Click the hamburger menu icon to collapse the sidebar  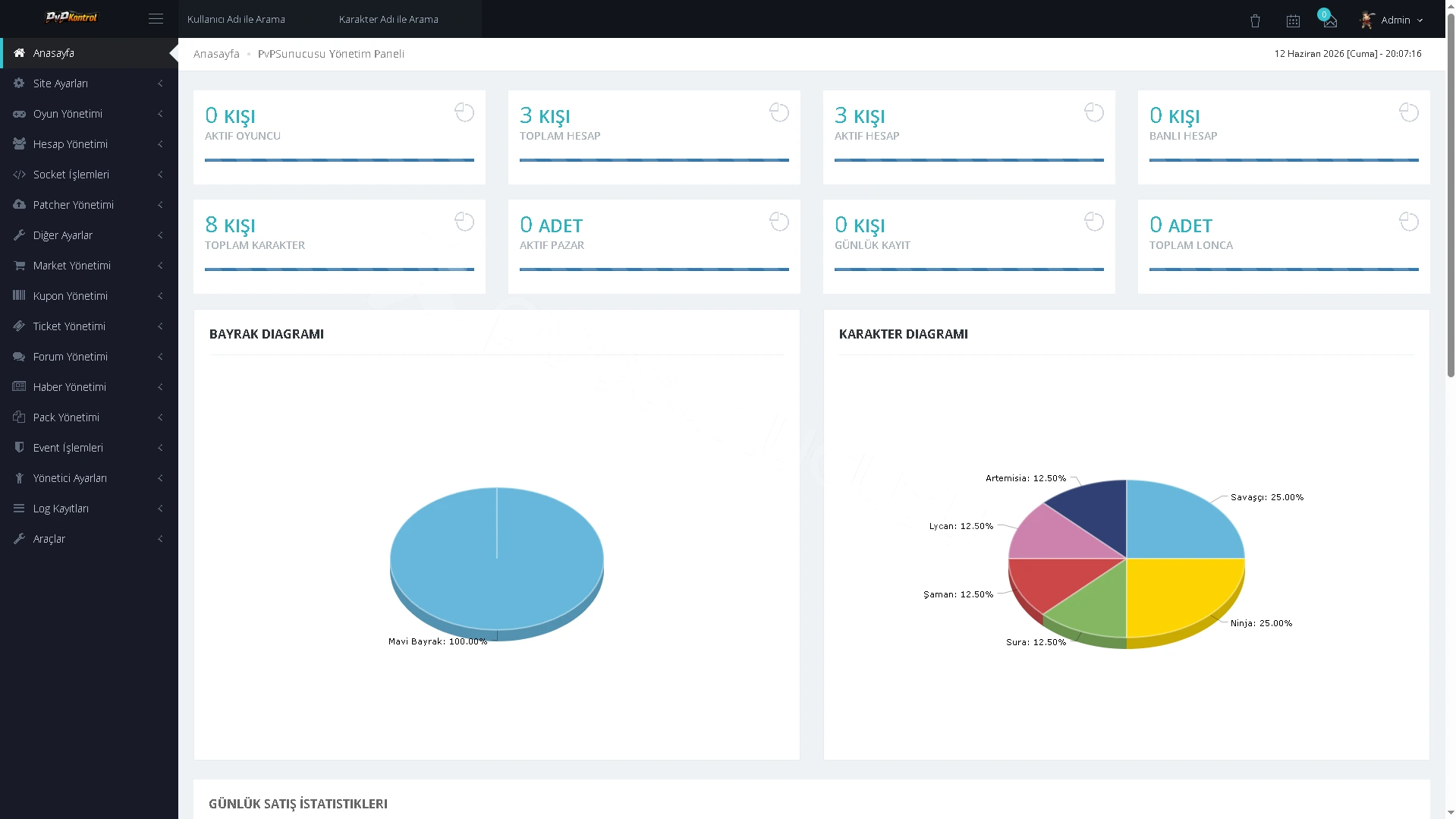point(156,19)
